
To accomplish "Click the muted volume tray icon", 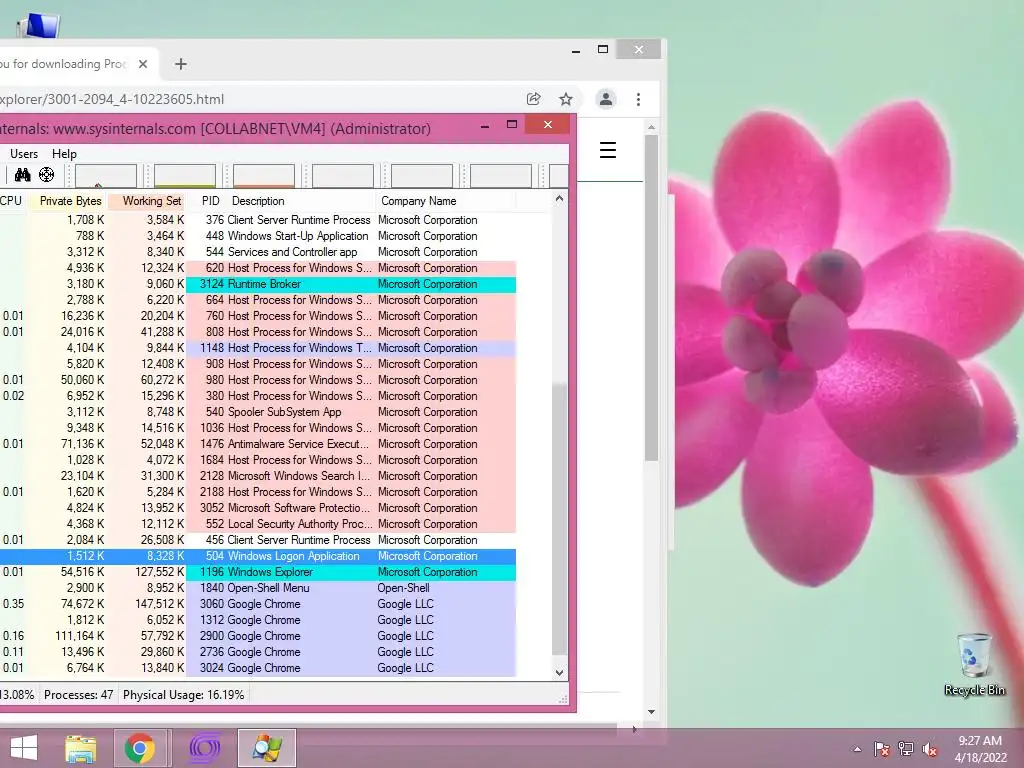I will 930,749.
